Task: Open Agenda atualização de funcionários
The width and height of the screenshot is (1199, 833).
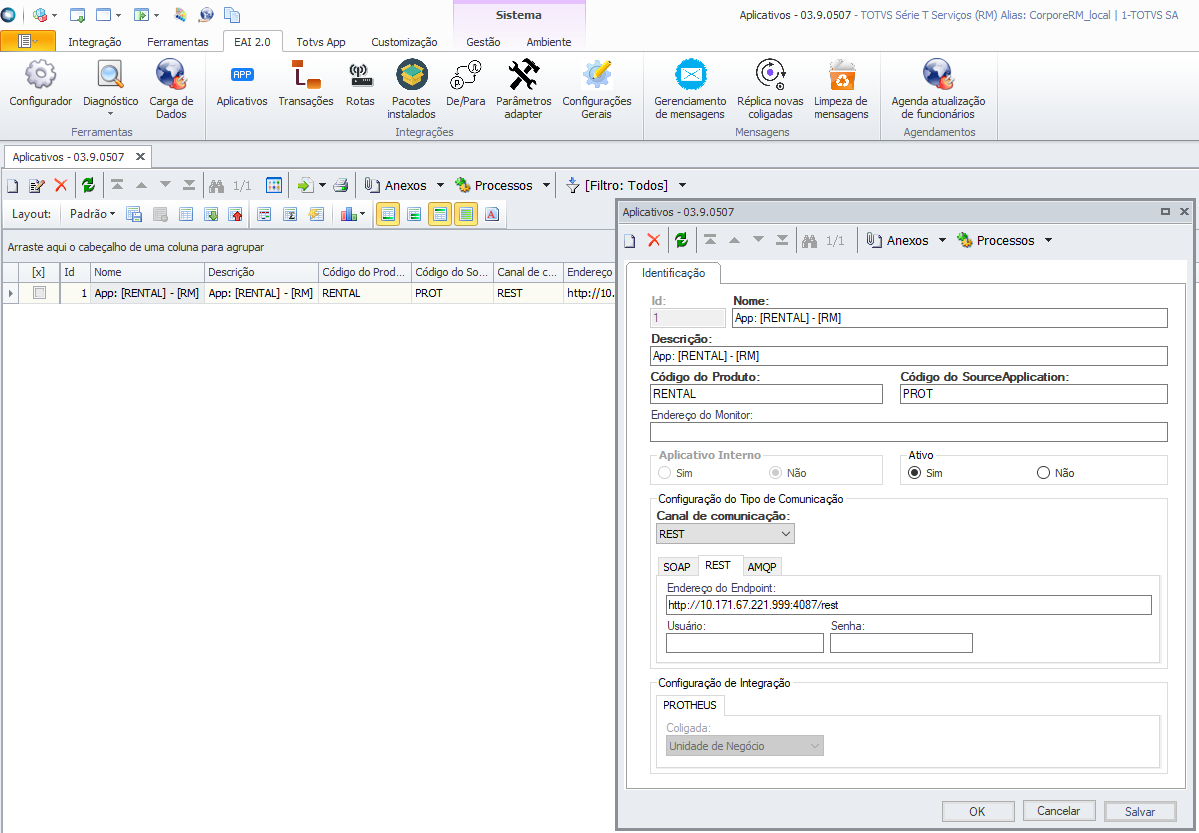Action: tap(938, 89)
